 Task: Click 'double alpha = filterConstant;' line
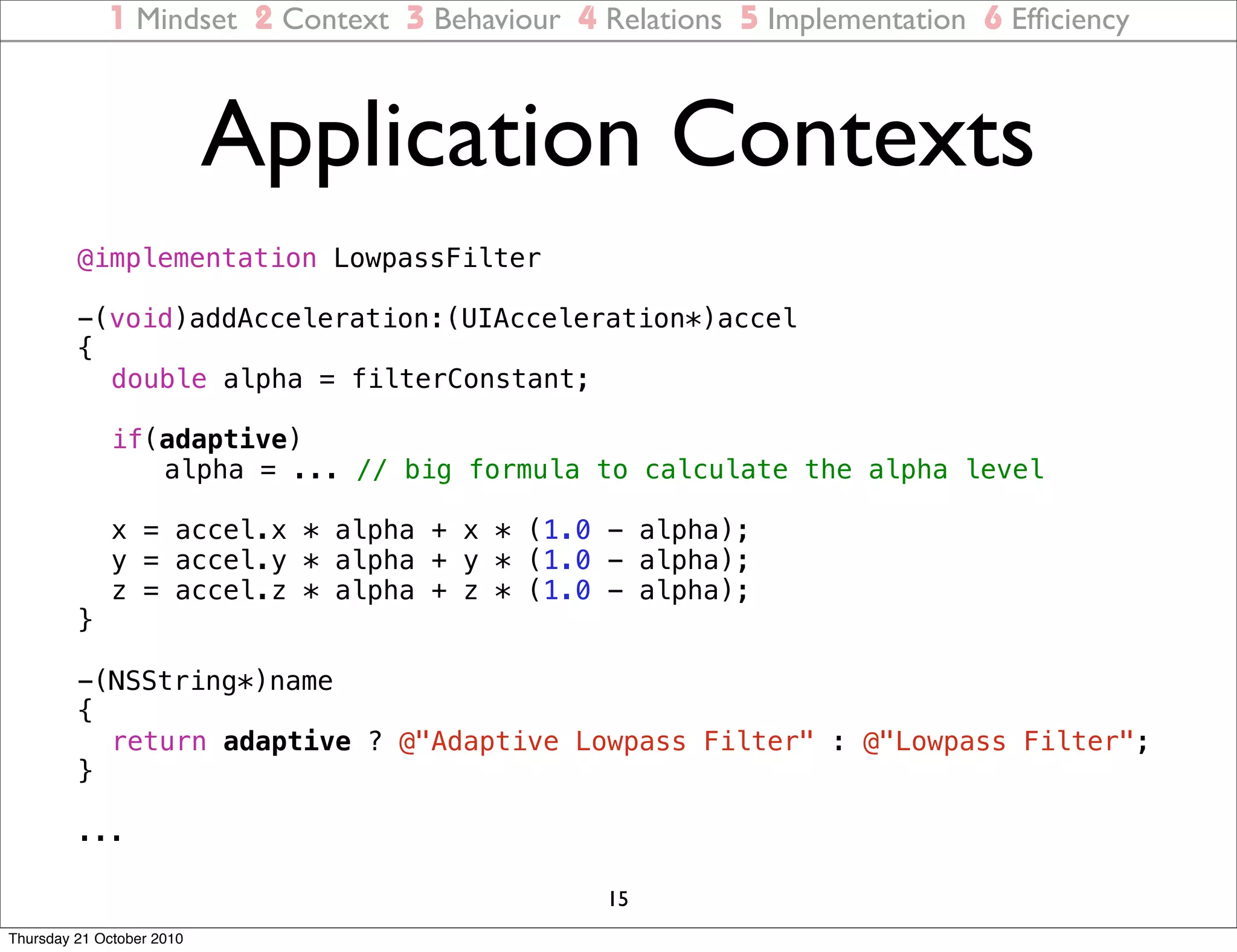pyautogui.click(x=350, y=379)
